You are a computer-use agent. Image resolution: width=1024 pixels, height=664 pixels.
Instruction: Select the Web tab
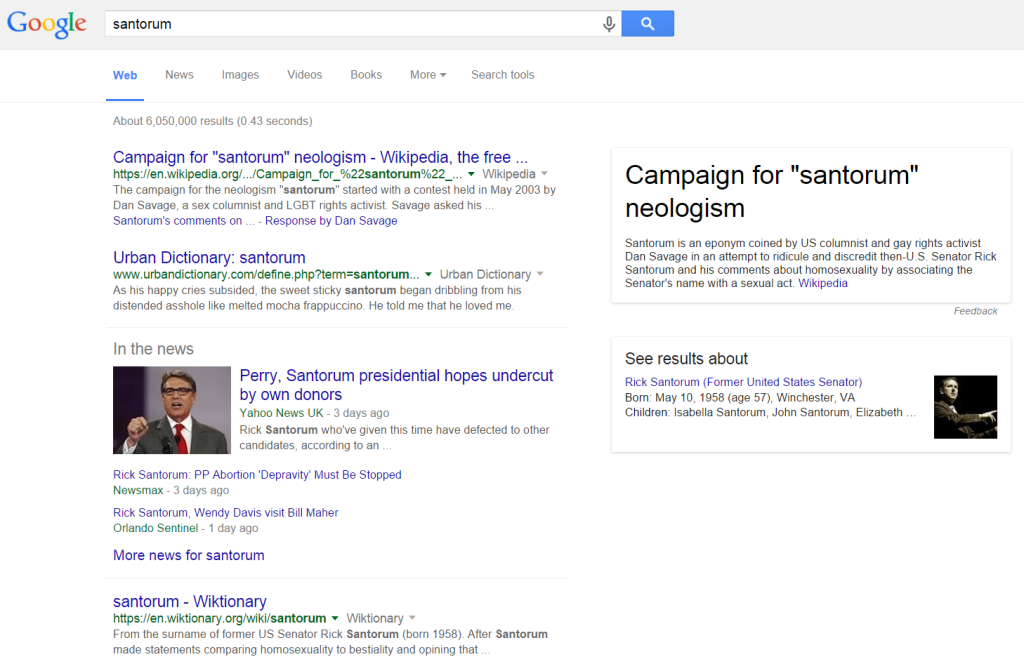125,75
